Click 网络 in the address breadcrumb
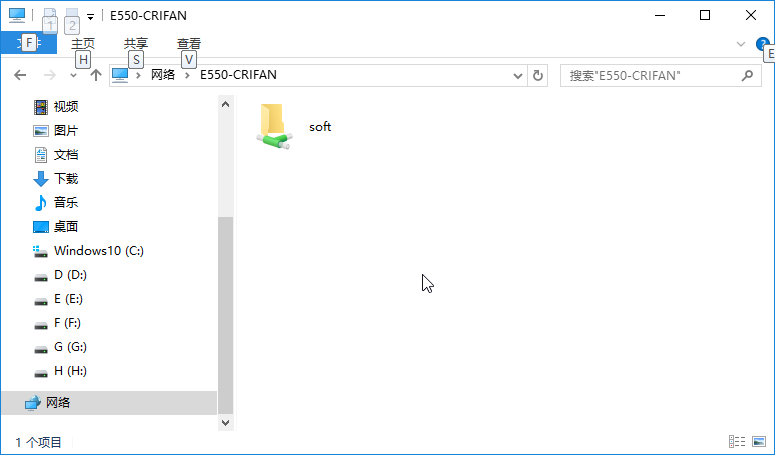The image size is (775, 455). (x=163, y=75)
